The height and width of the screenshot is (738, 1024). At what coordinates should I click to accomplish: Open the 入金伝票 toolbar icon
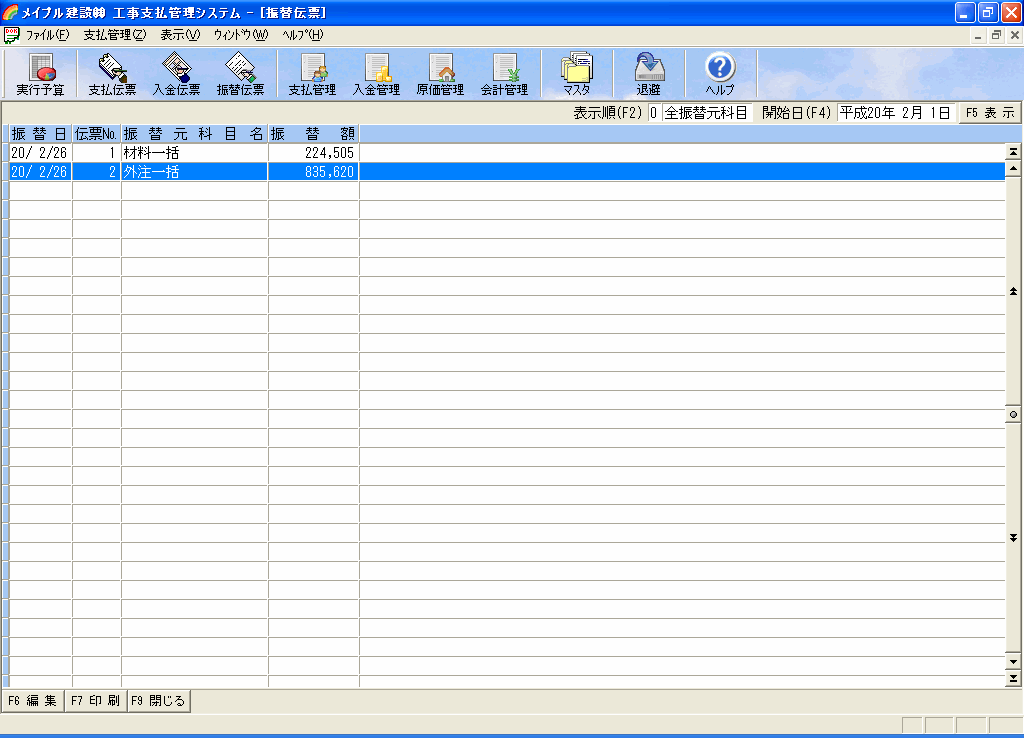coord(176,74)
